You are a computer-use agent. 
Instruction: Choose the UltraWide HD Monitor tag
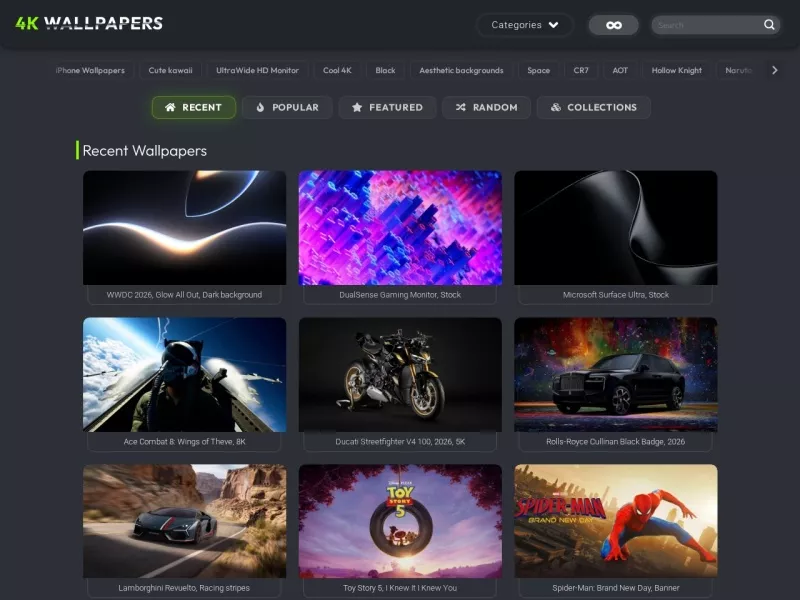(257, 70)
